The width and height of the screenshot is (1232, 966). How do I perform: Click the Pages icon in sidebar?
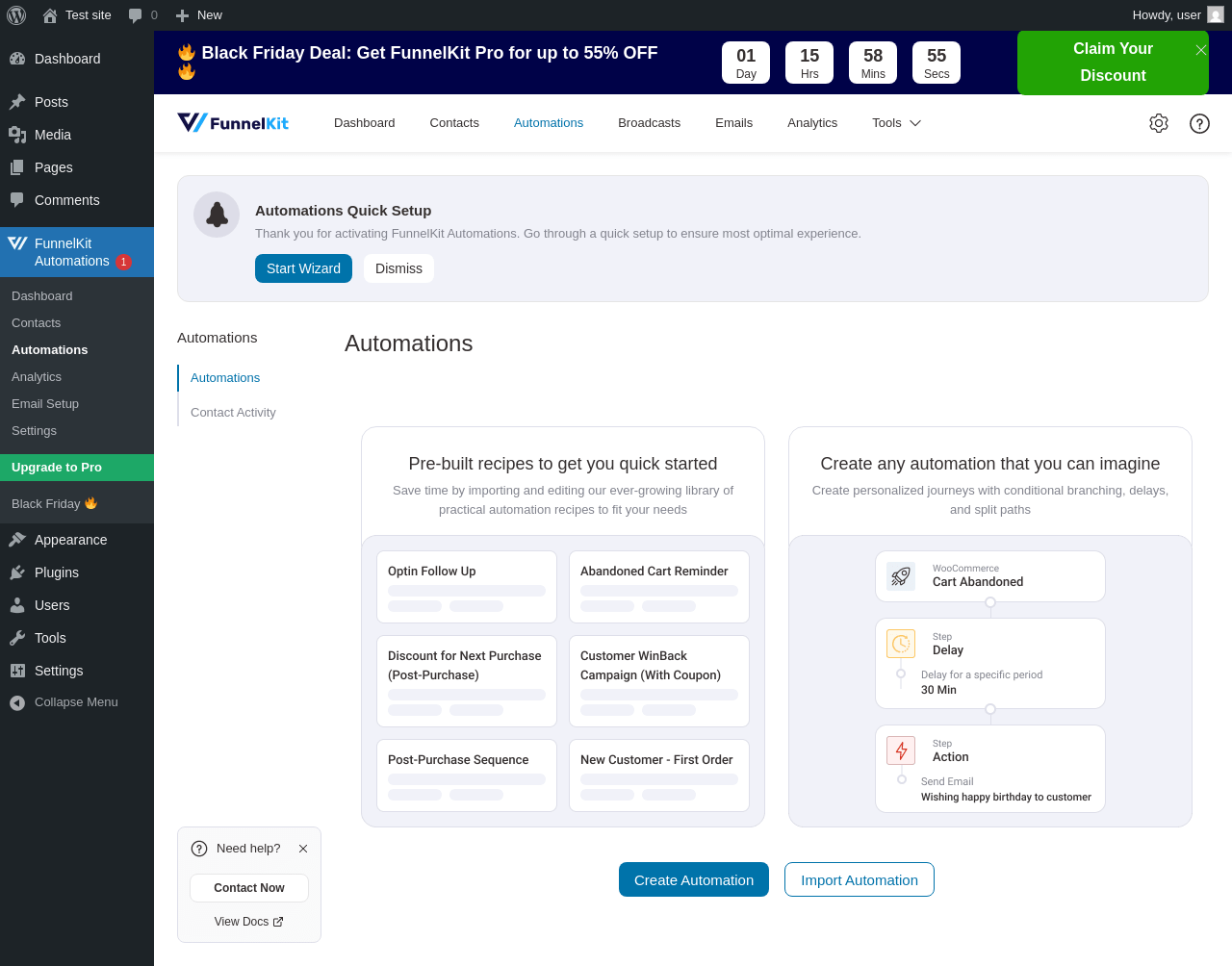17,167
